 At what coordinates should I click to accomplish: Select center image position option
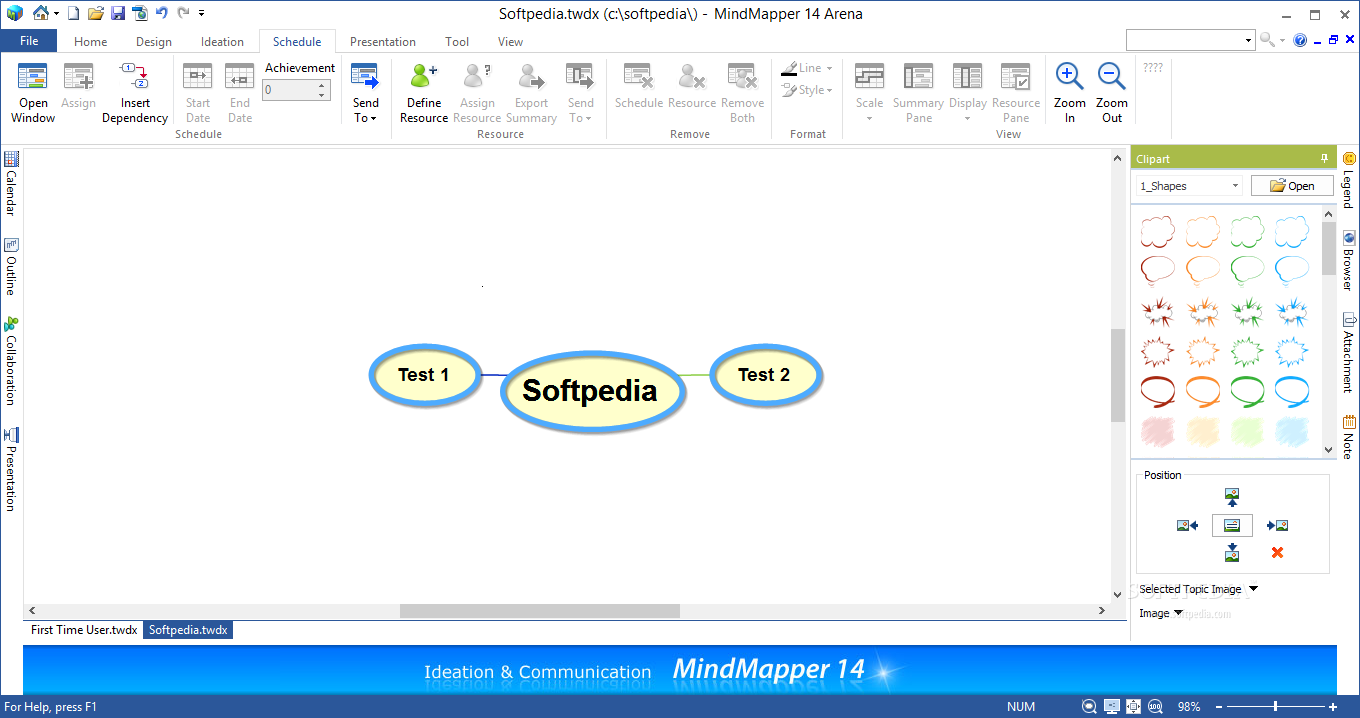point(1232,525)
